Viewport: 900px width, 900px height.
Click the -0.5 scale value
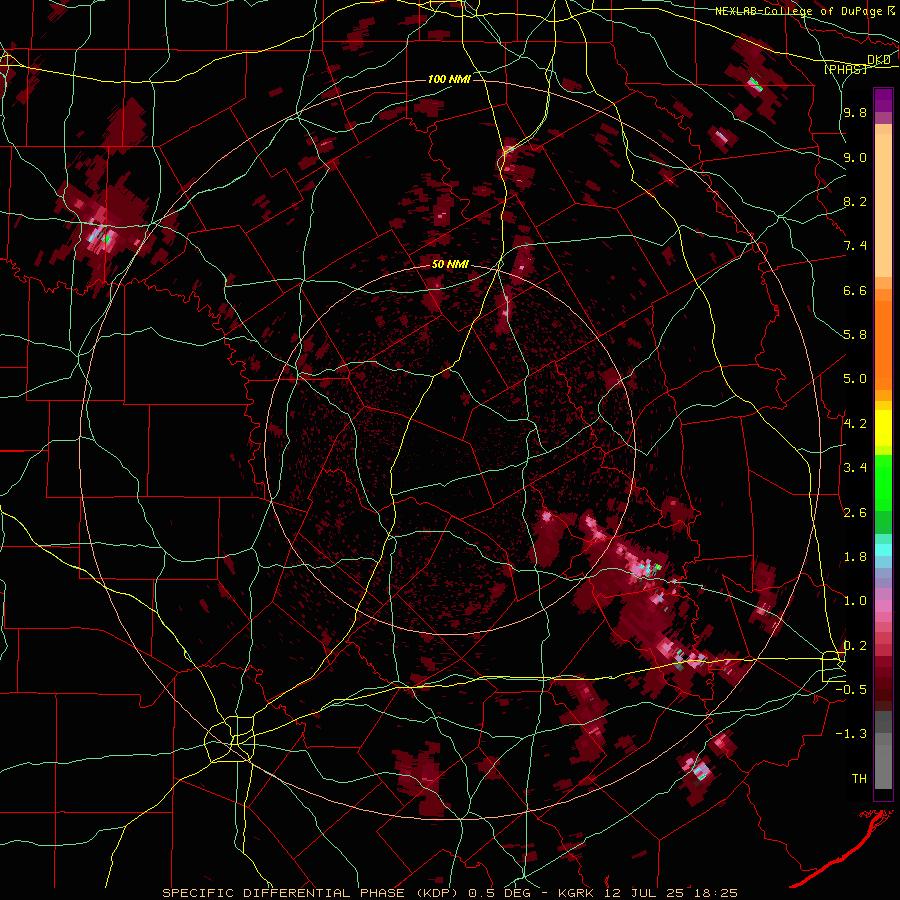852,690
